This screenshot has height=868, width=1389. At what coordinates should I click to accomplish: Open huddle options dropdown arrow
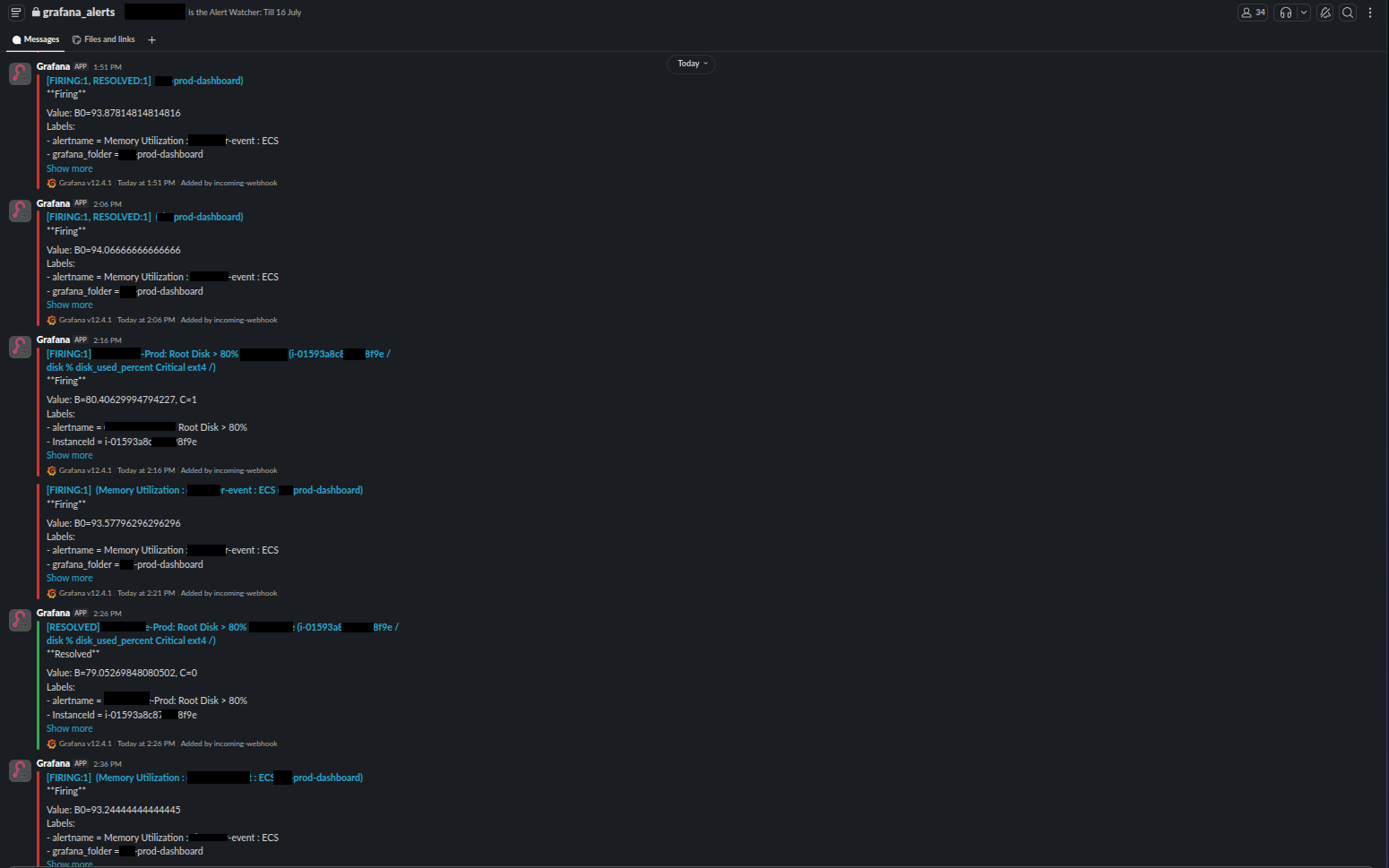pos(1304,13)
